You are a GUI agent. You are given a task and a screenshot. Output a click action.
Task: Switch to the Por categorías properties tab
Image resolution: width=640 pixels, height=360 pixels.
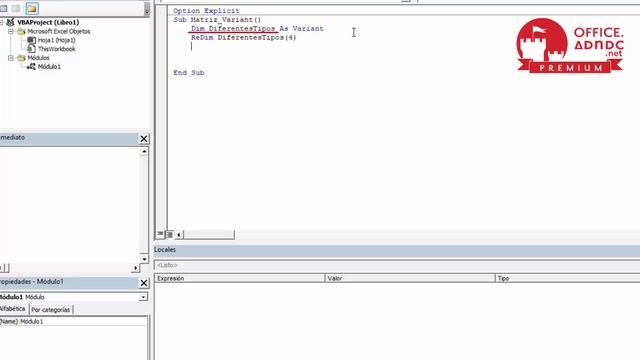coord(51,310)
